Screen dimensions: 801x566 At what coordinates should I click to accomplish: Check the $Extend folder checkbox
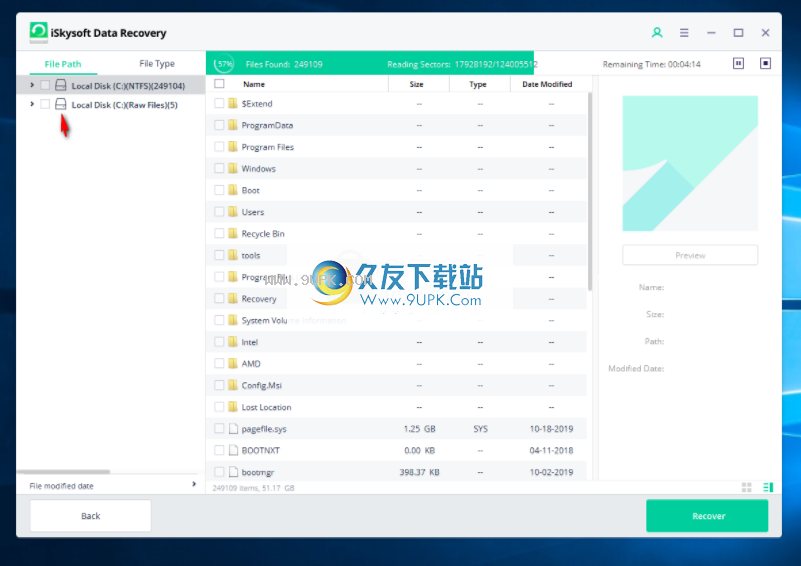[x=219, y=103]
